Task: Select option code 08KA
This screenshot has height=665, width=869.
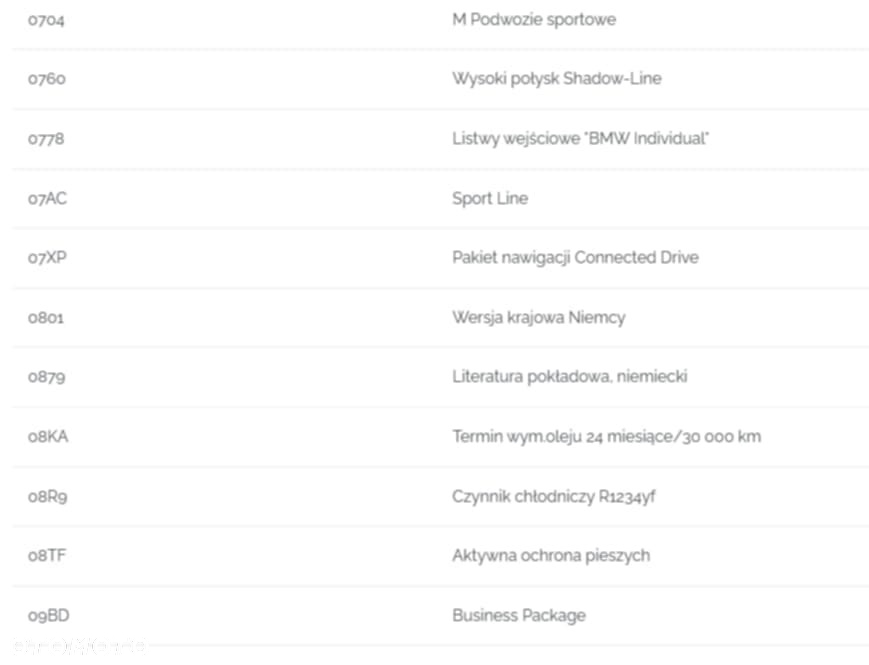Action: [x=48, y=437]
